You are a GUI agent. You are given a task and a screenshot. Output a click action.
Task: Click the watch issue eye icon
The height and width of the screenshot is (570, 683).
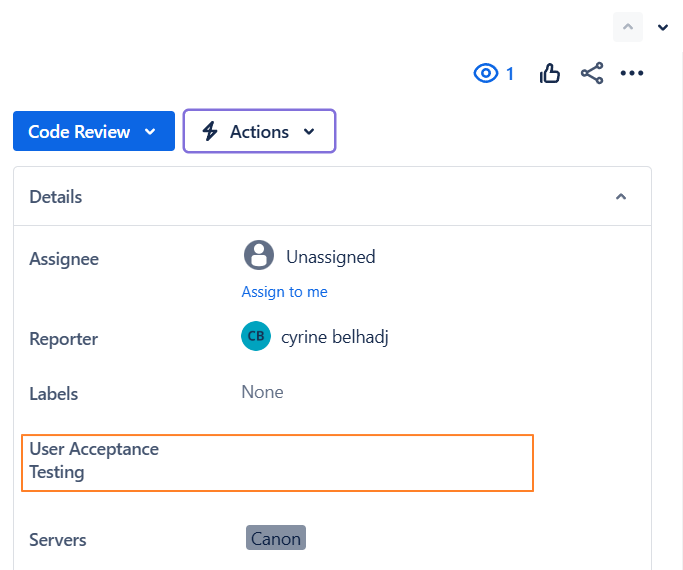pyautogui.click(x=486, y=73)
